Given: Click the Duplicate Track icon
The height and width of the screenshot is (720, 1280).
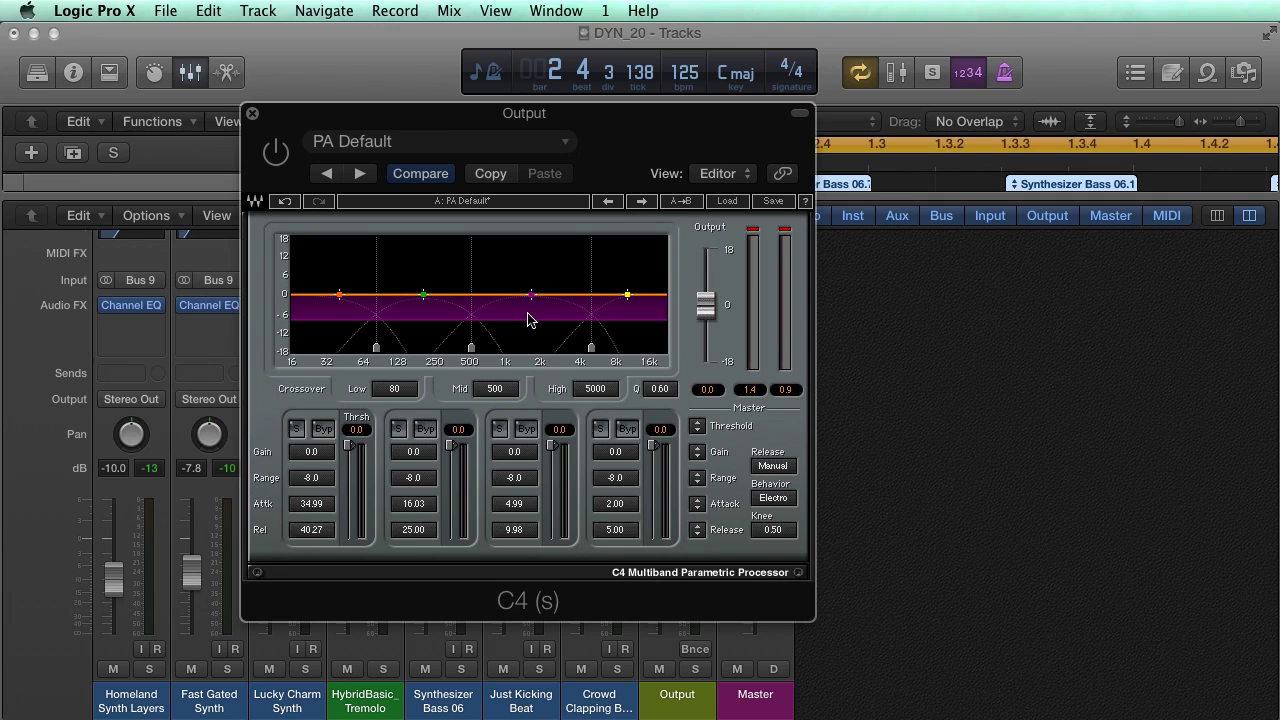Looking at the screenshot, I should click(x=72, y=153).
